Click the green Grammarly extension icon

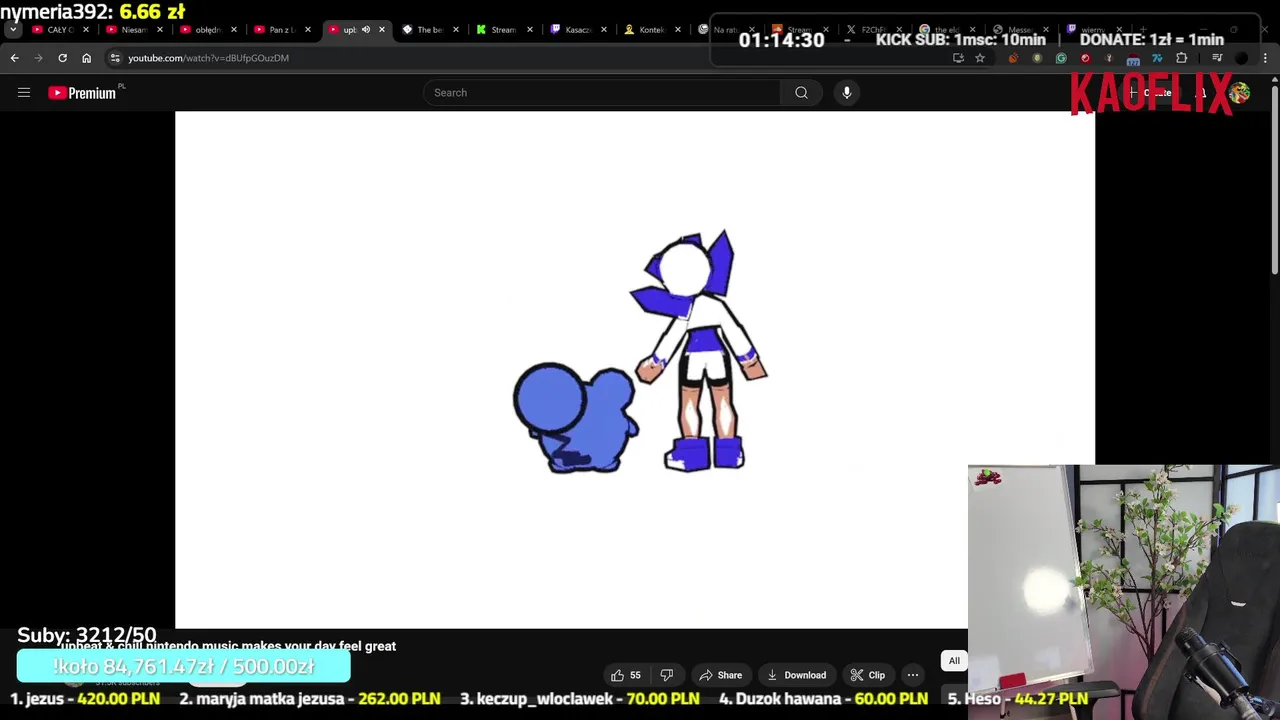[1061, 58]
